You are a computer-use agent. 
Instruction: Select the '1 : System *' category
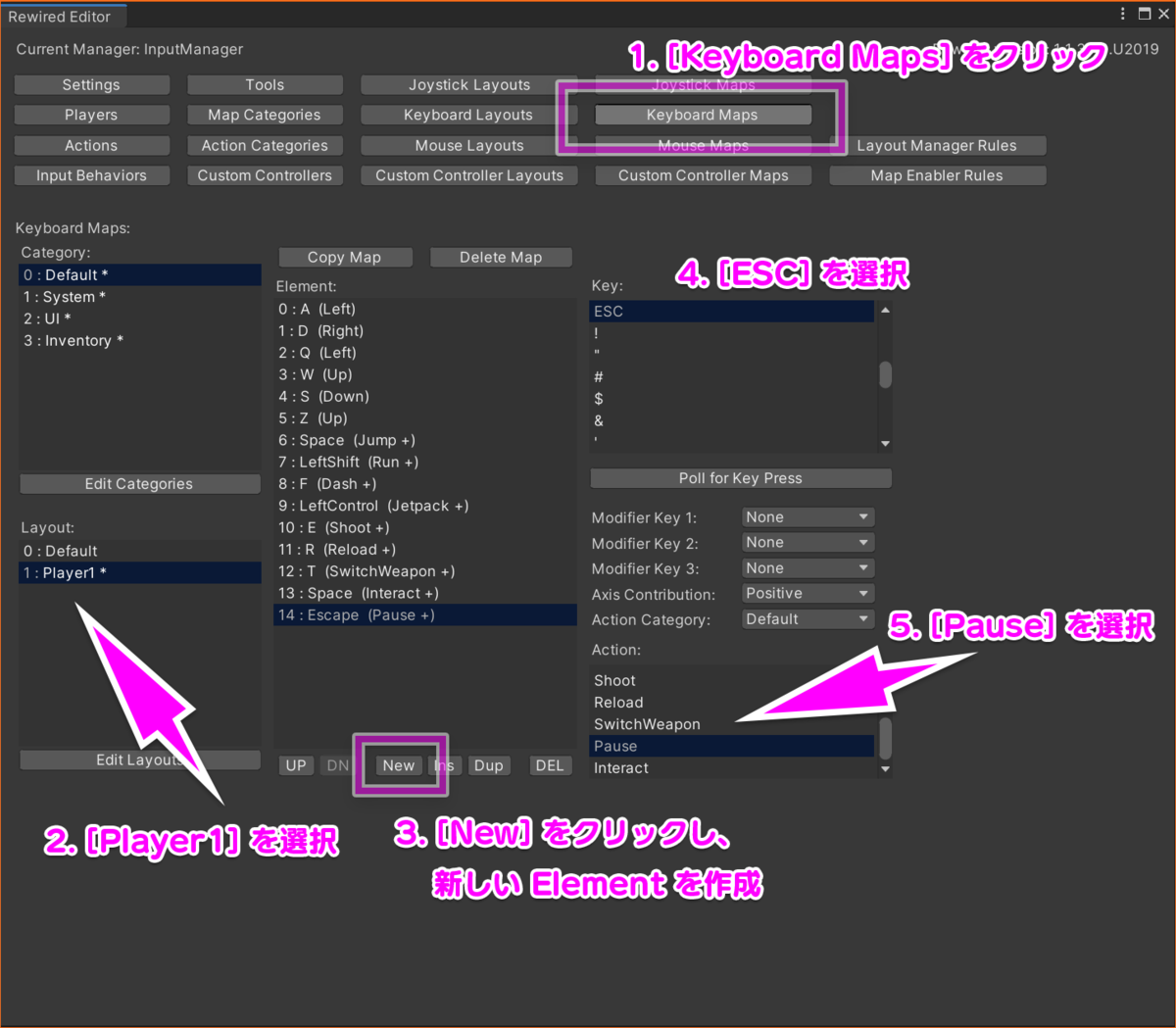point(140,297)
